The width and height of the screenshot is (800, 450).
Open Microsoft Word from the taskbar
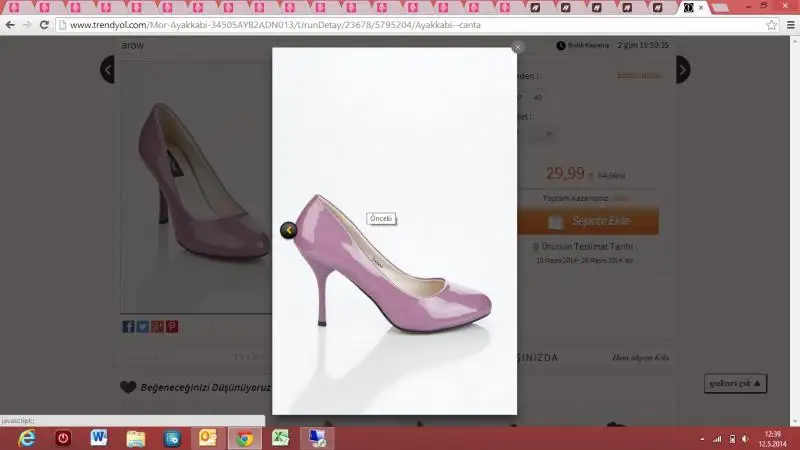[99, 438]
